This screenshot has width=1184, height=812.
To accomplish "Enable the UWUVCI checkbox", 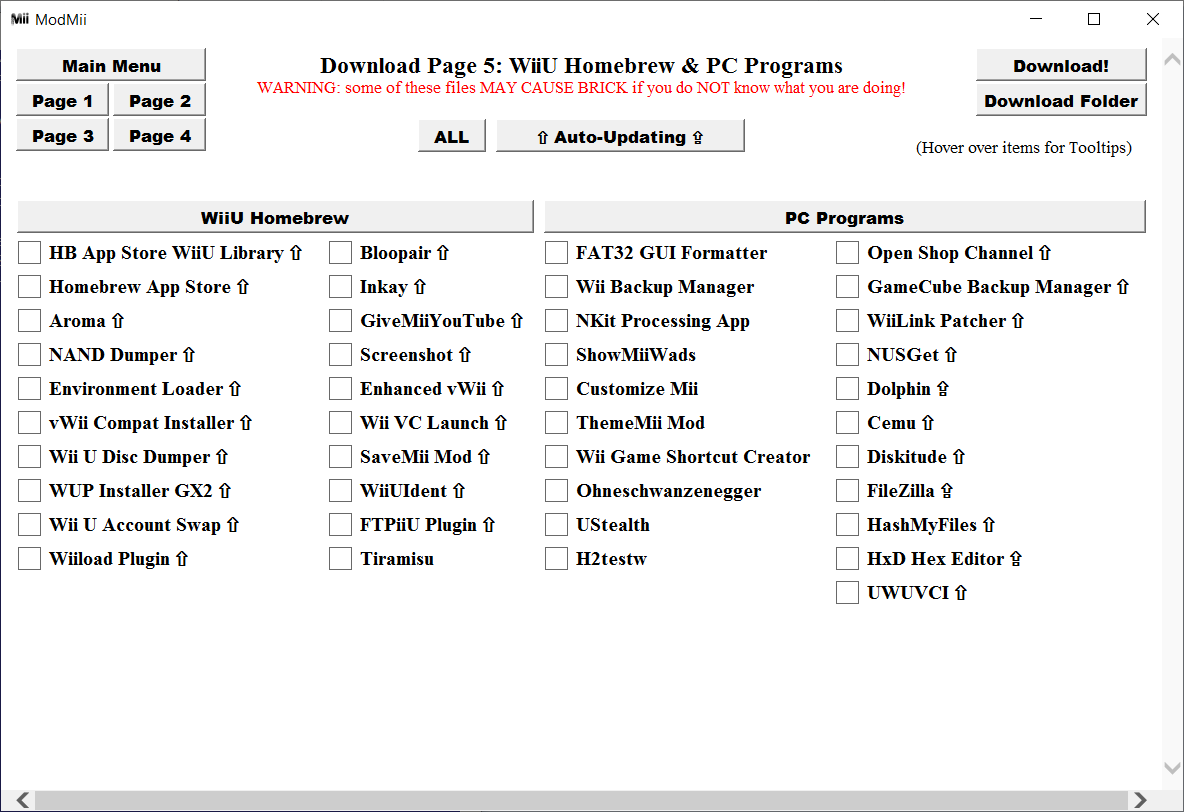I will point(847,593).
